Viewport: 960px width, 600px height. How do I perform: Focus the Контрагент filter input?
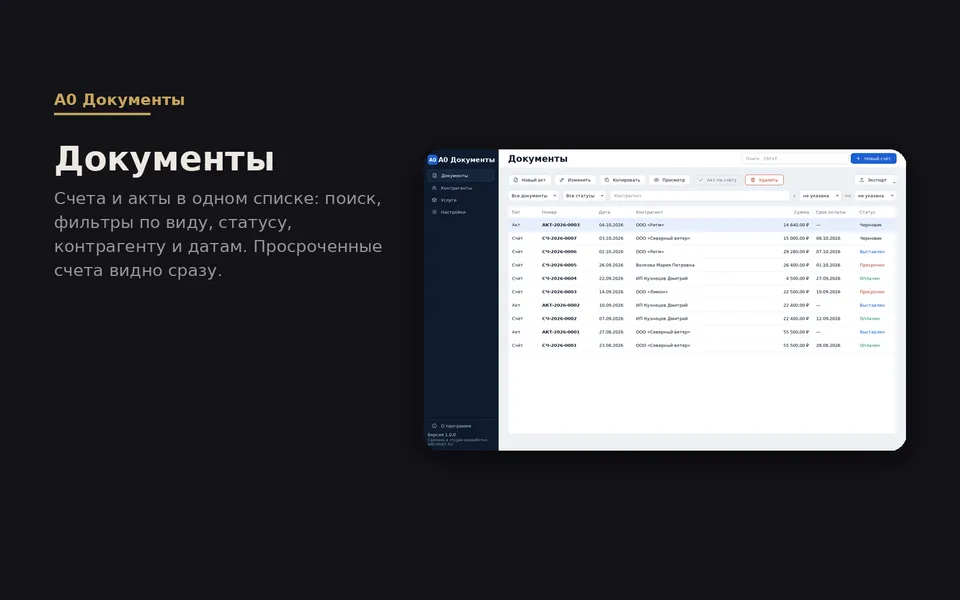[x=700, y=196]
